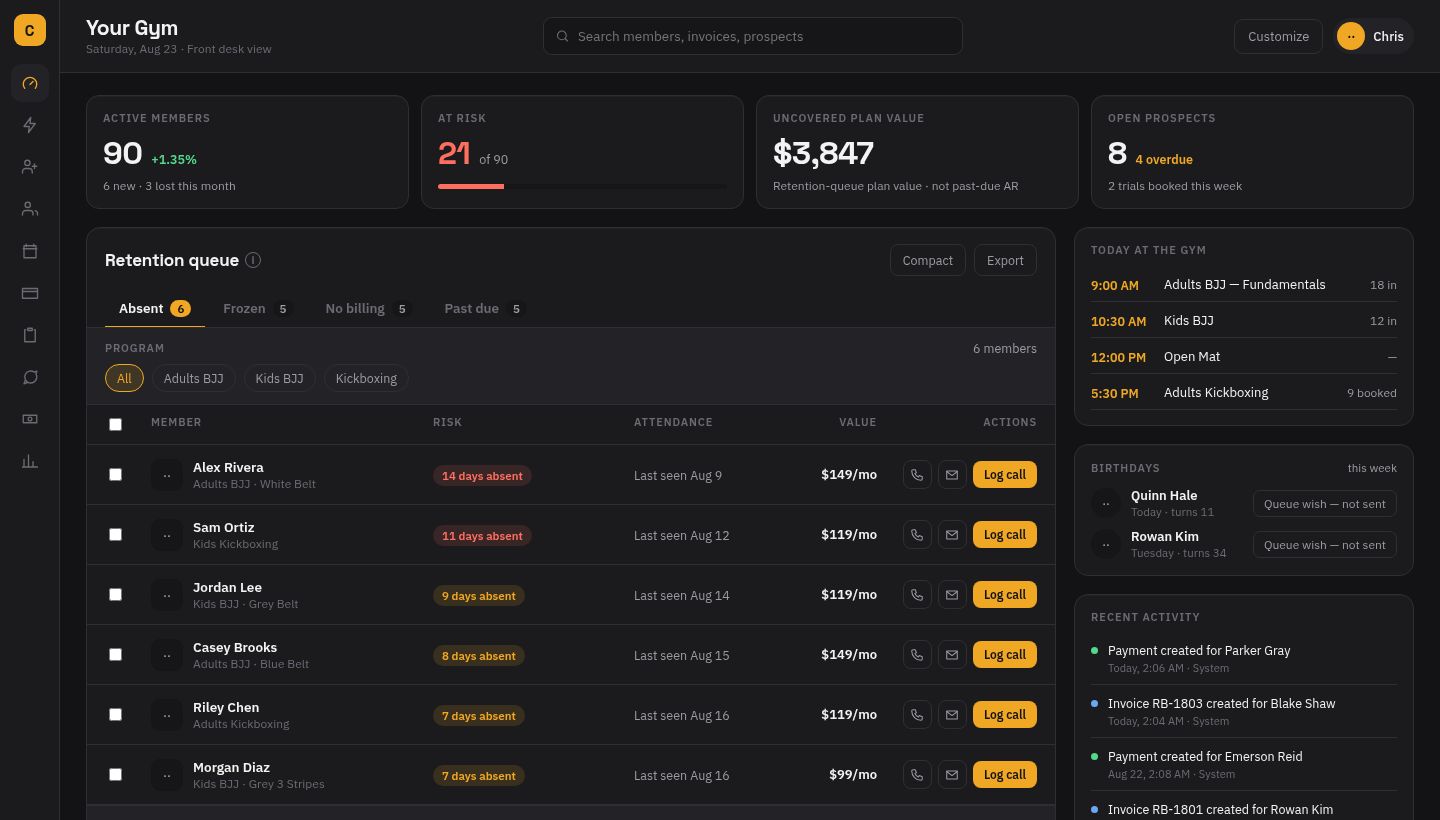Viewport: 1440px width, 820px height.
Task: Click the orange C logo icon
Action: 30,30
